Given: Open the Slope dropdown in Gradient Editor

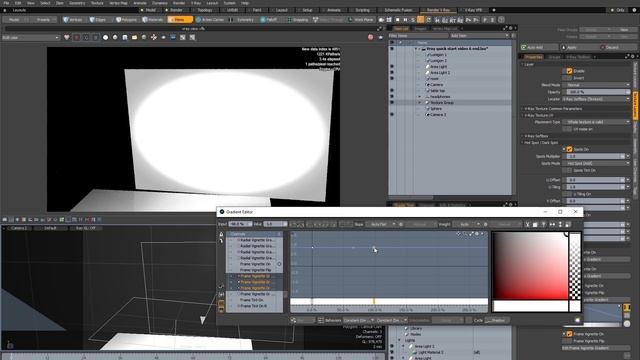Looking at the screenshot, I should (380, 224).
